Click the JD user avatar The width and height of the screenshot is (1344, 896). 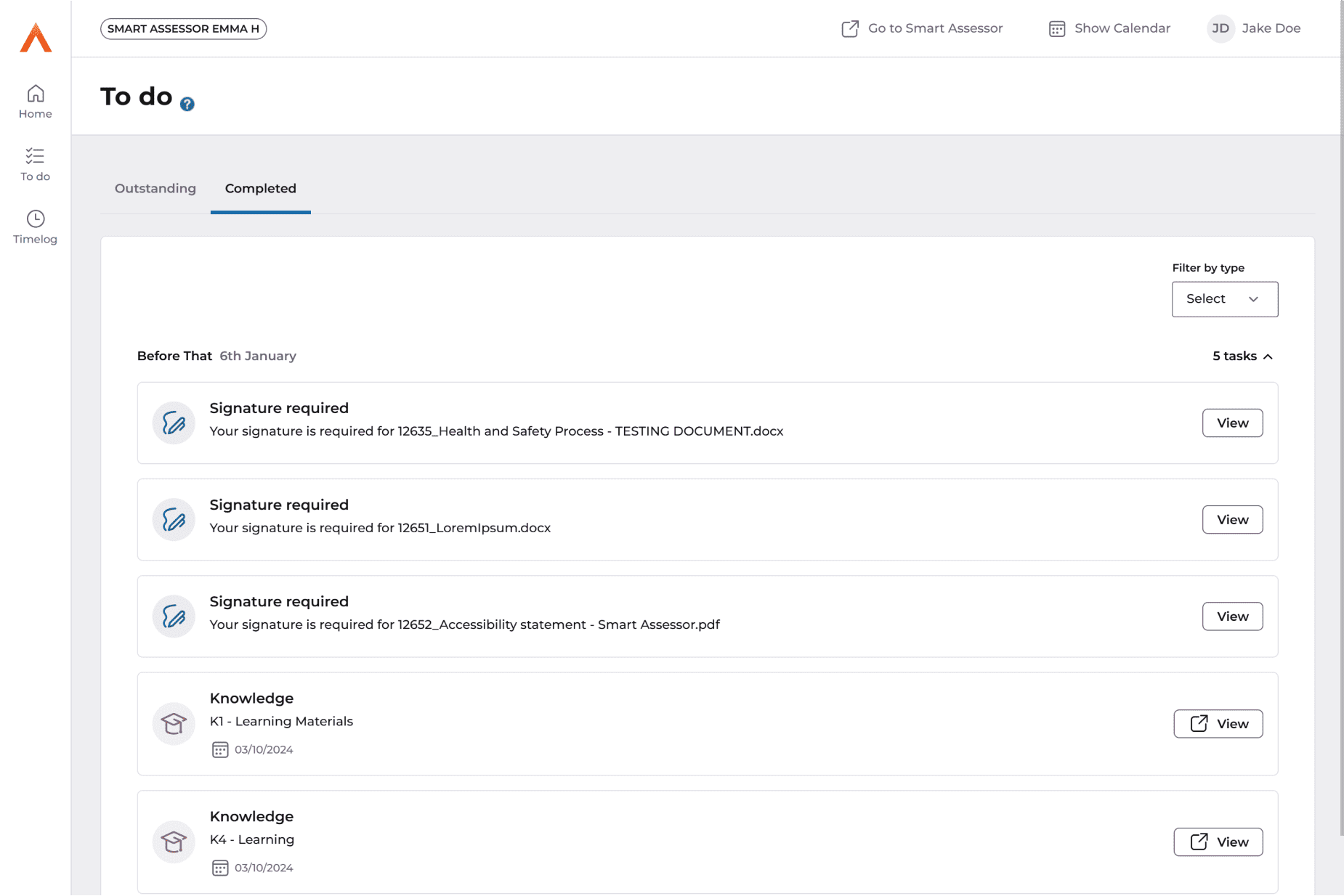[1220, 28]
